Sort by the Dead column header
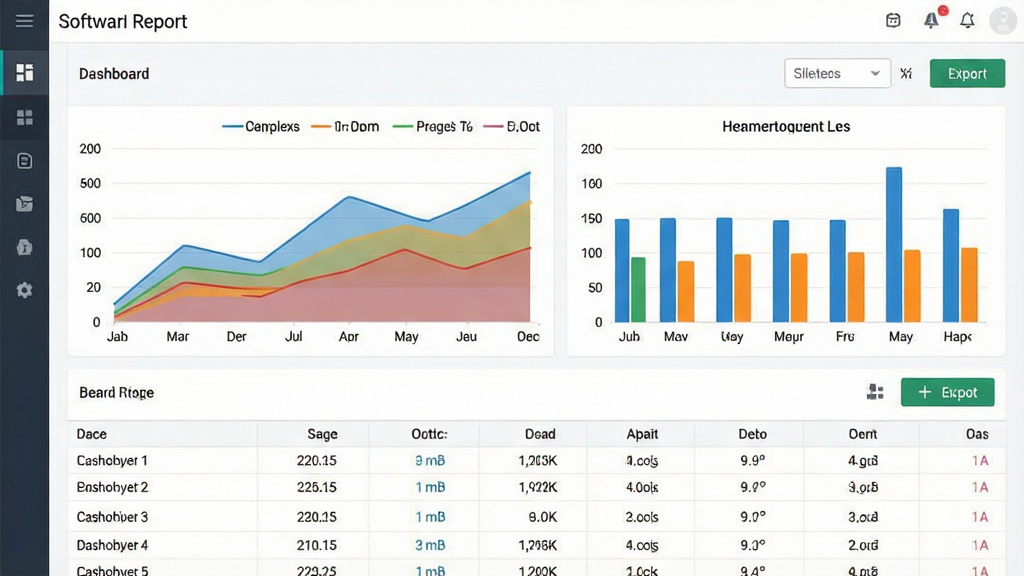The height and width of the screenshot is (576, 1024). click(x=540, y=434)
